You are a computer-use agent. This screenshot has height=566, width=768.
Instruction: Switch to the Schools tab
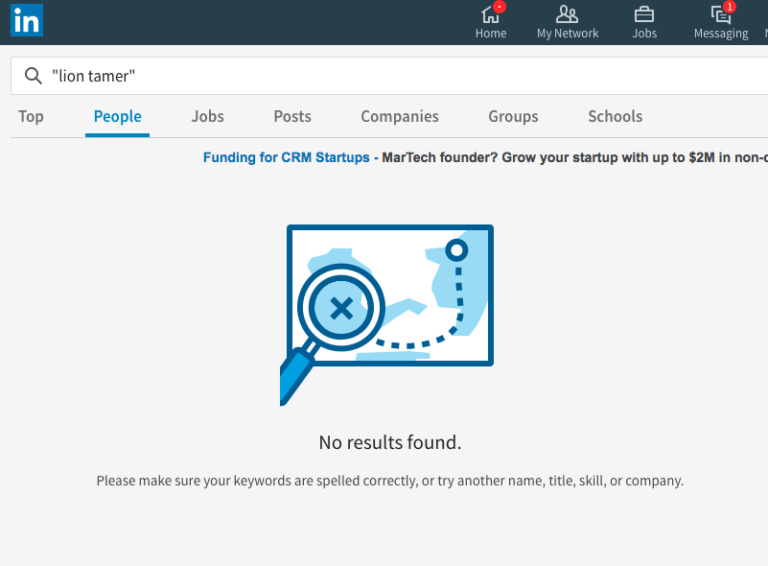615,117
